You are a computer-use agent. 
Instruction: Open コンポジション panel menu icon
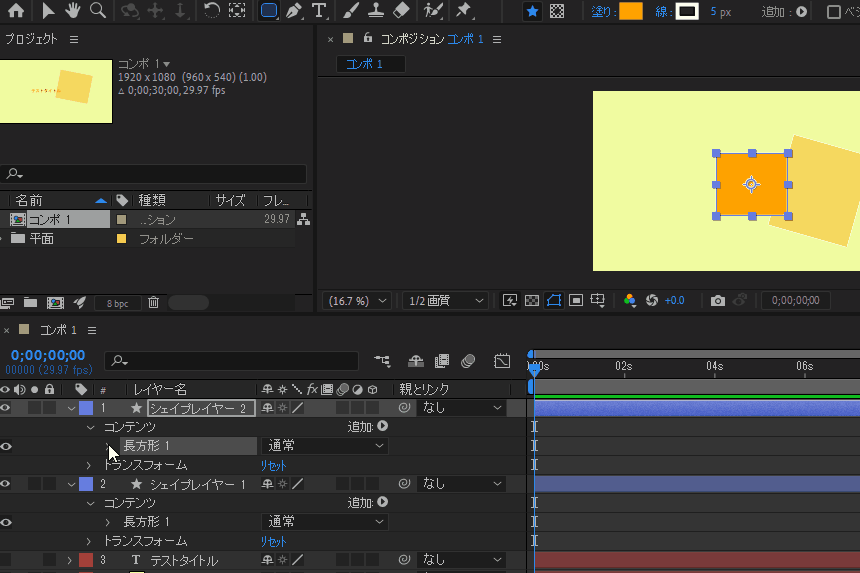pyautogui.click(x=497, y=39)
